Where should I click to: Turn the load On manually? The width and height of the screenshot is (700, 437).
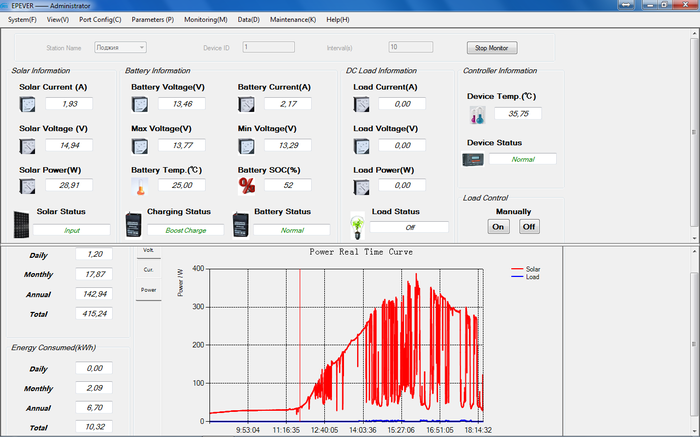pyautogui.click(x=498, y=226)
